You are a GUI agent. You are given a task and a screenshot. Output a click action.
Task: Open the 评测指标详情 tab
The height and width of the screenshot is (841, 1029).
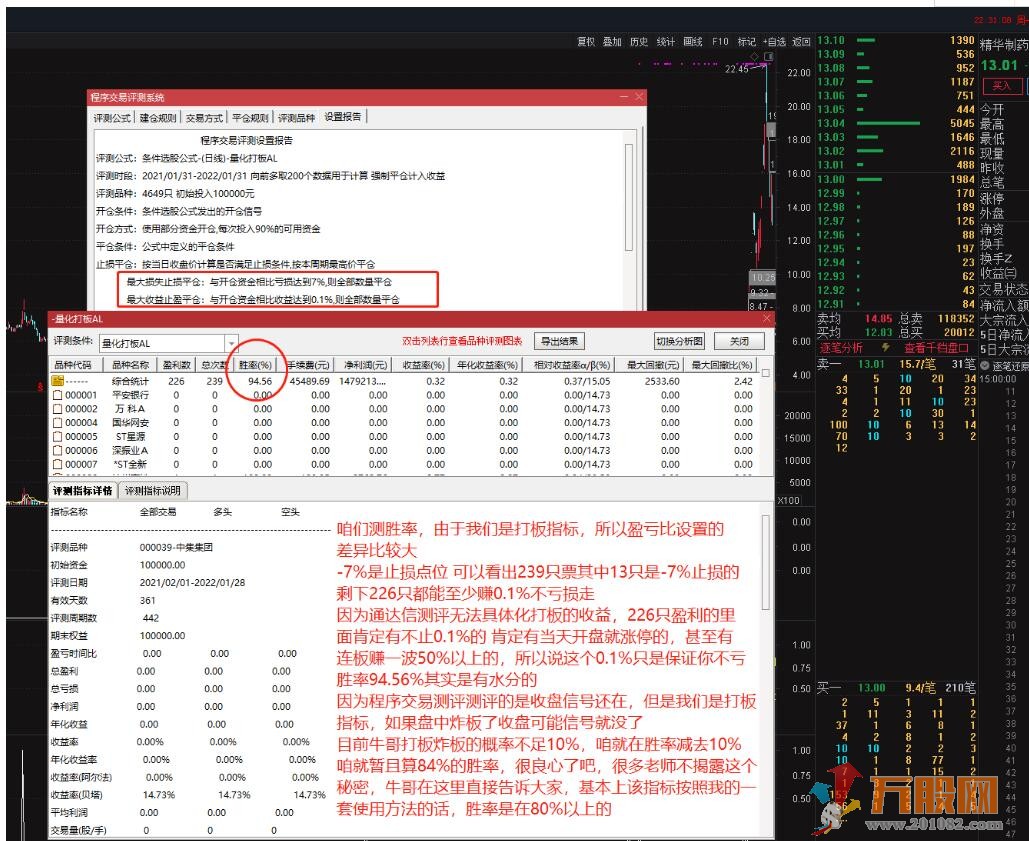click(x=83, y=490)
